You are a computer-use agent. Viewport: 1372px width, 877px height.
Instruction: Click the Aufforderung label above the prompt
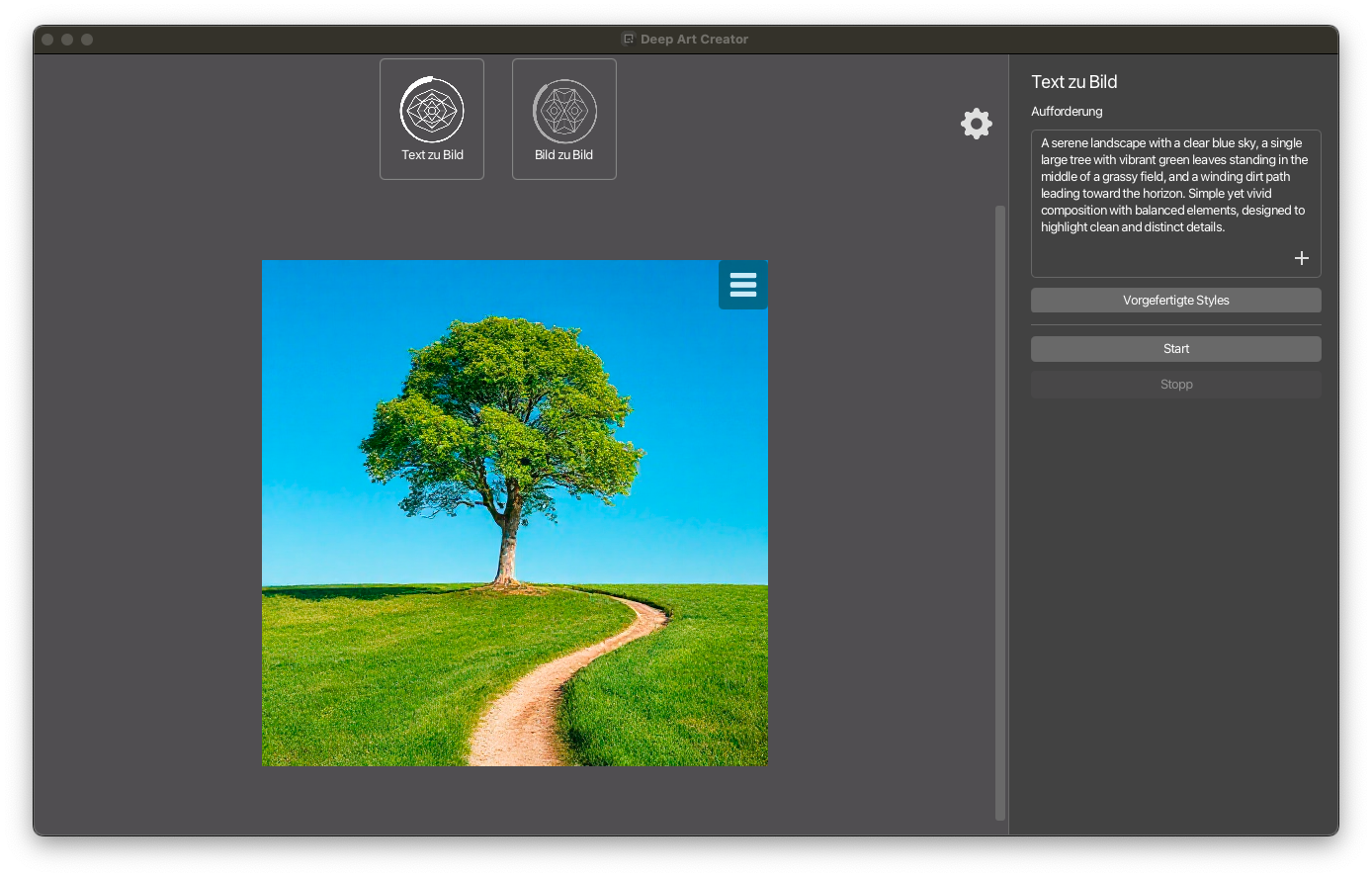(x=1067, y=112)
